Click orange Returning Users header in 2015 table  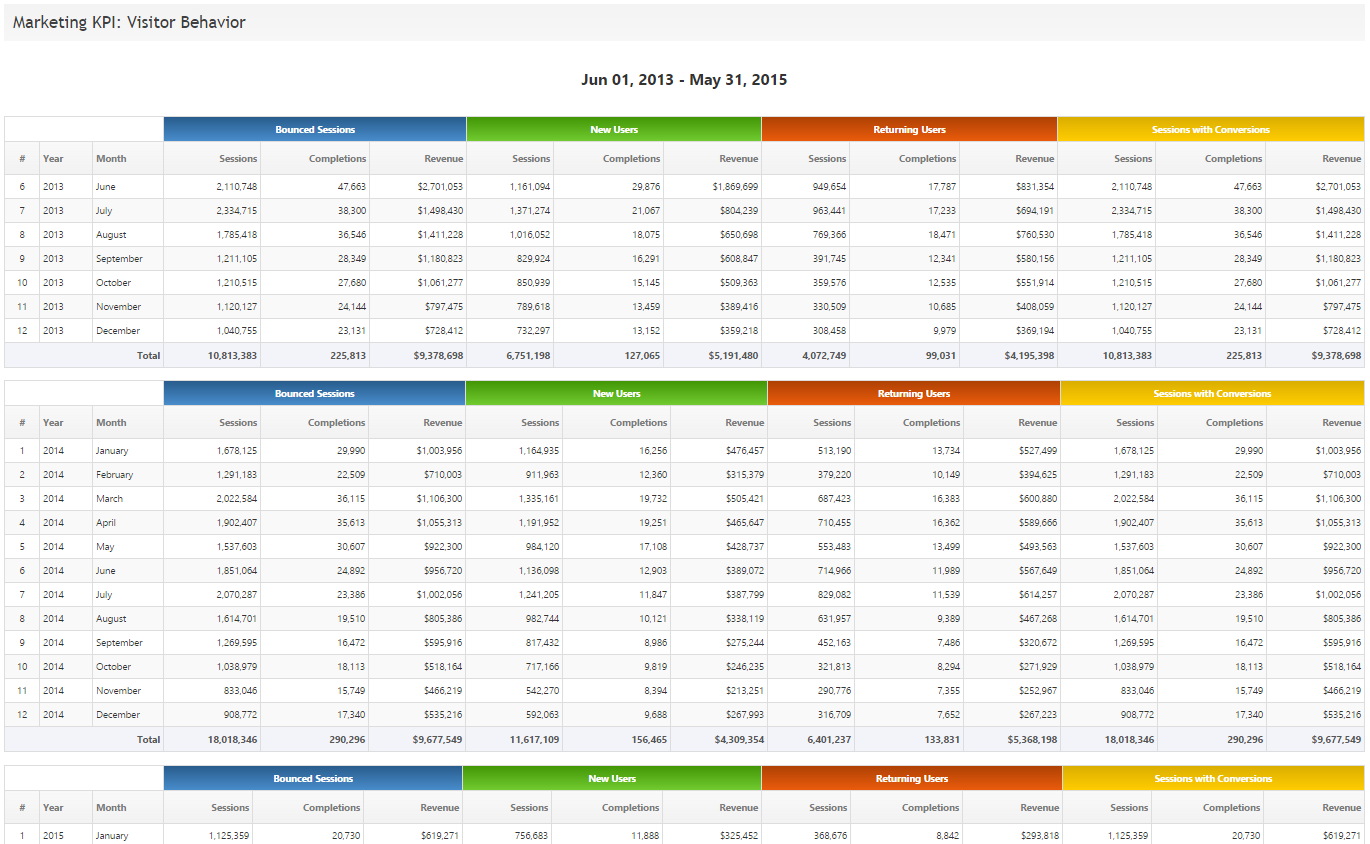[911, 779]
